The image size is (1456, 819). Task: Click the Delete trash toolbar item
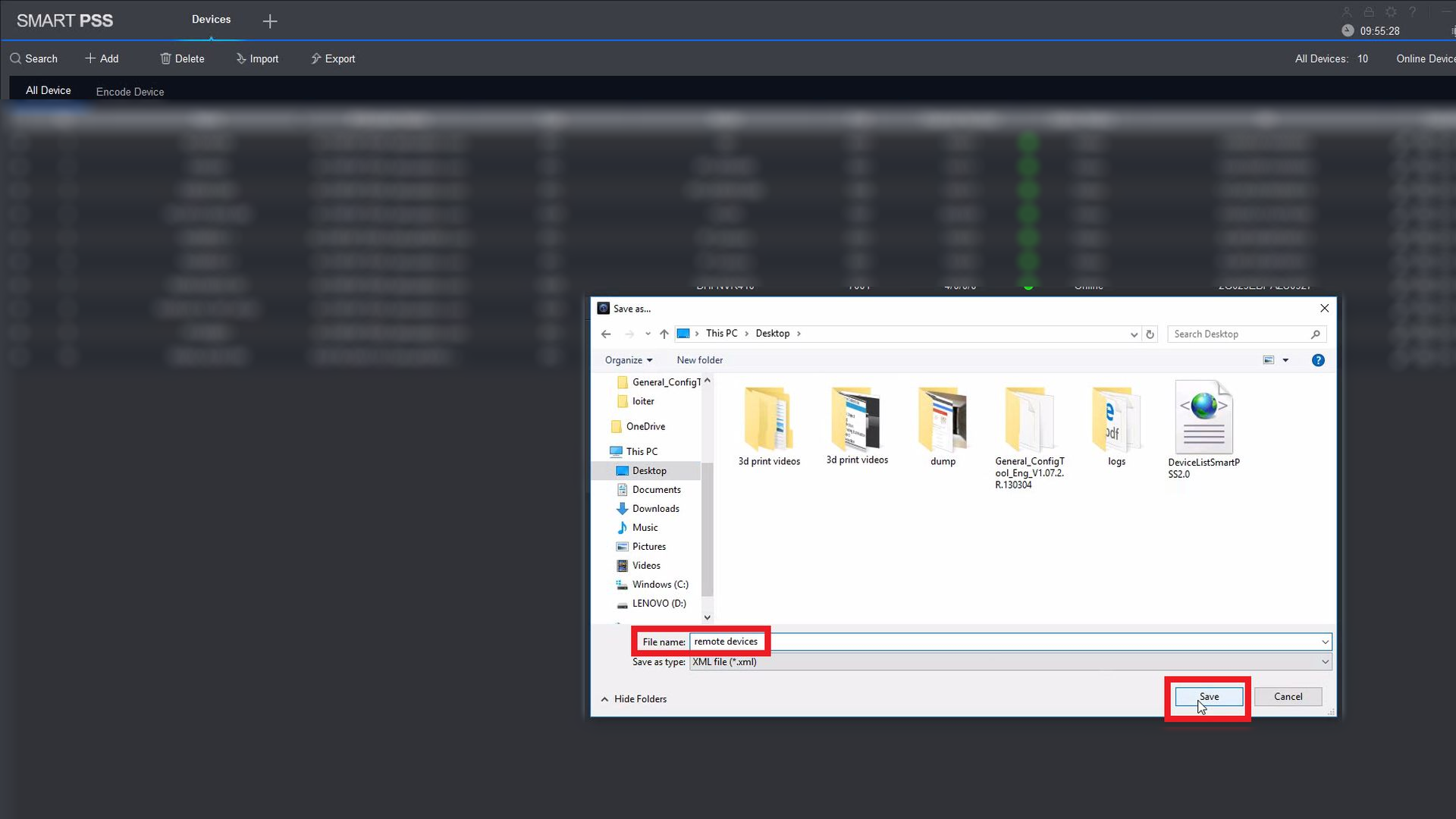click(x=182, y=58)
